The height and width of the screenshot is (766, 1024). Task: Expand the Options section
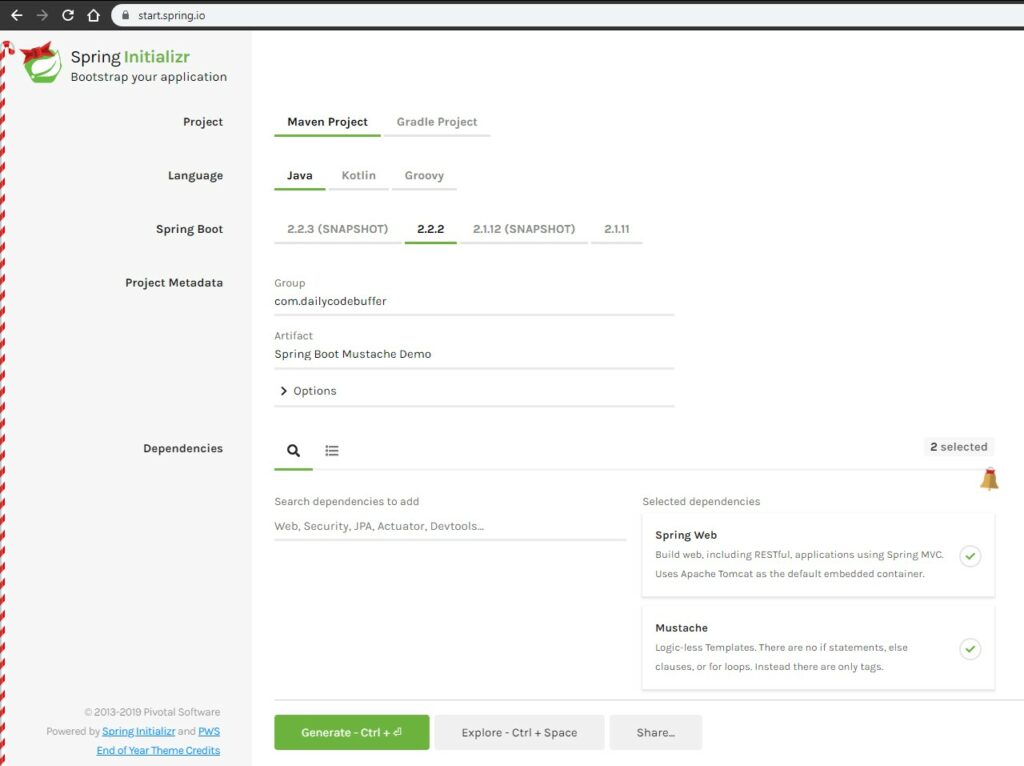(308, 391)
